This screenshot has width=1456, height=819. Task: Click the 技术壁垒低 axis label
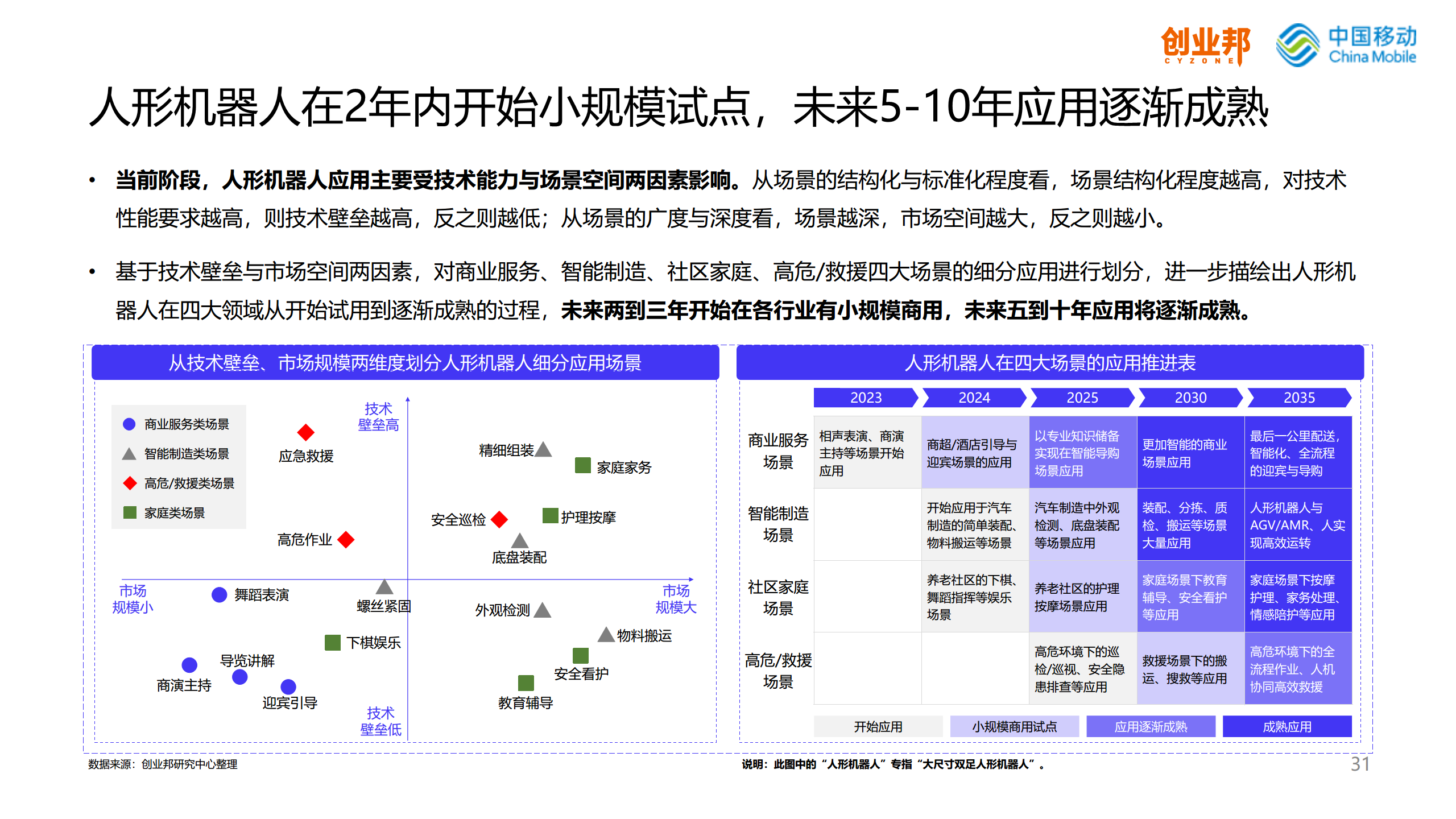click(380, 721)
